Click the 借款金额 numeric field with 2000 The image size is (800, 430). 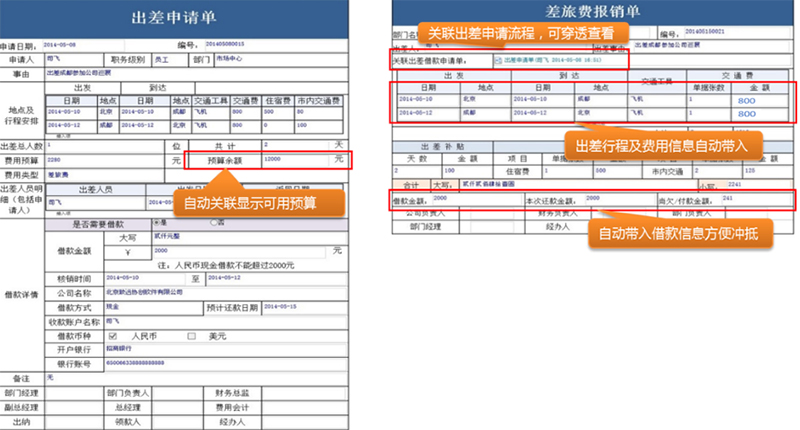coord(200,252)
